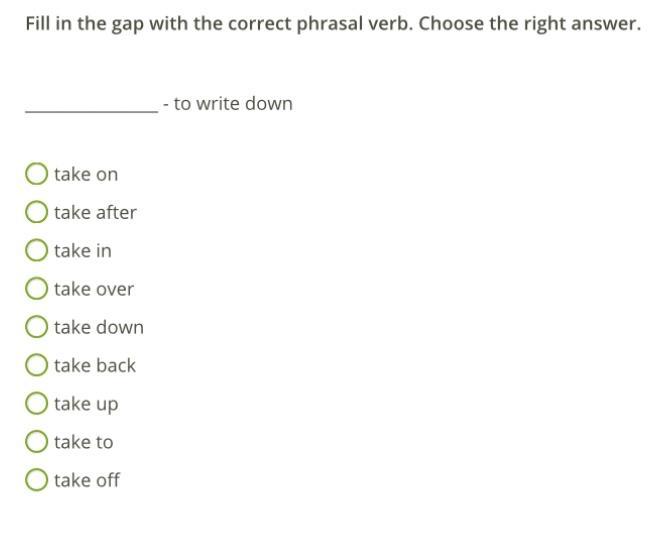Select the 'take up' radio button circle
The height and width of the screenshot is (541, 655).
click(x=36, y=404)
